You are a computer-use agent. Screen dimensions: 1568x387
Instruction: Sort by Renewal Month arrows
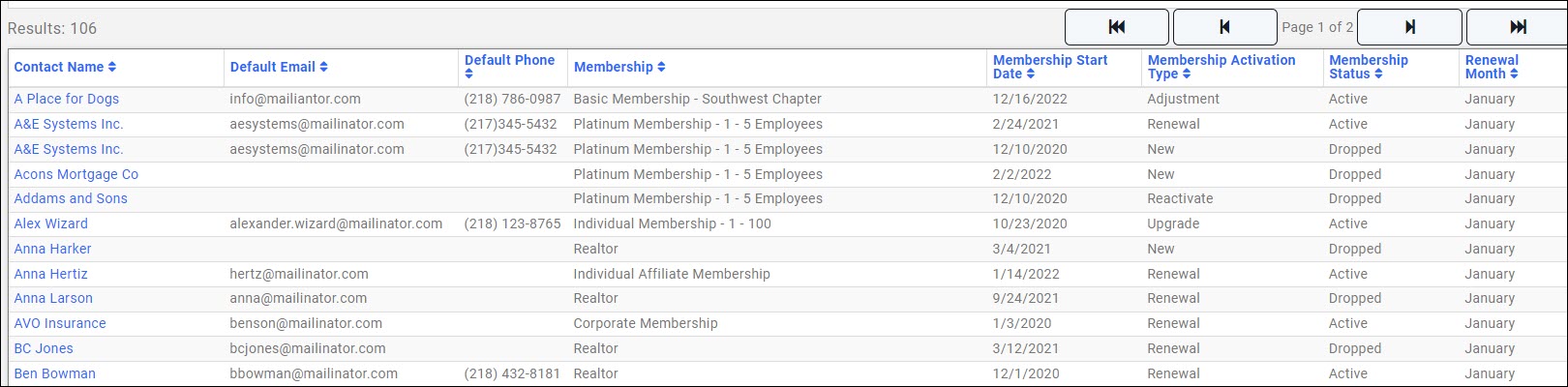pyautogui.click(x=1514, y=74)
